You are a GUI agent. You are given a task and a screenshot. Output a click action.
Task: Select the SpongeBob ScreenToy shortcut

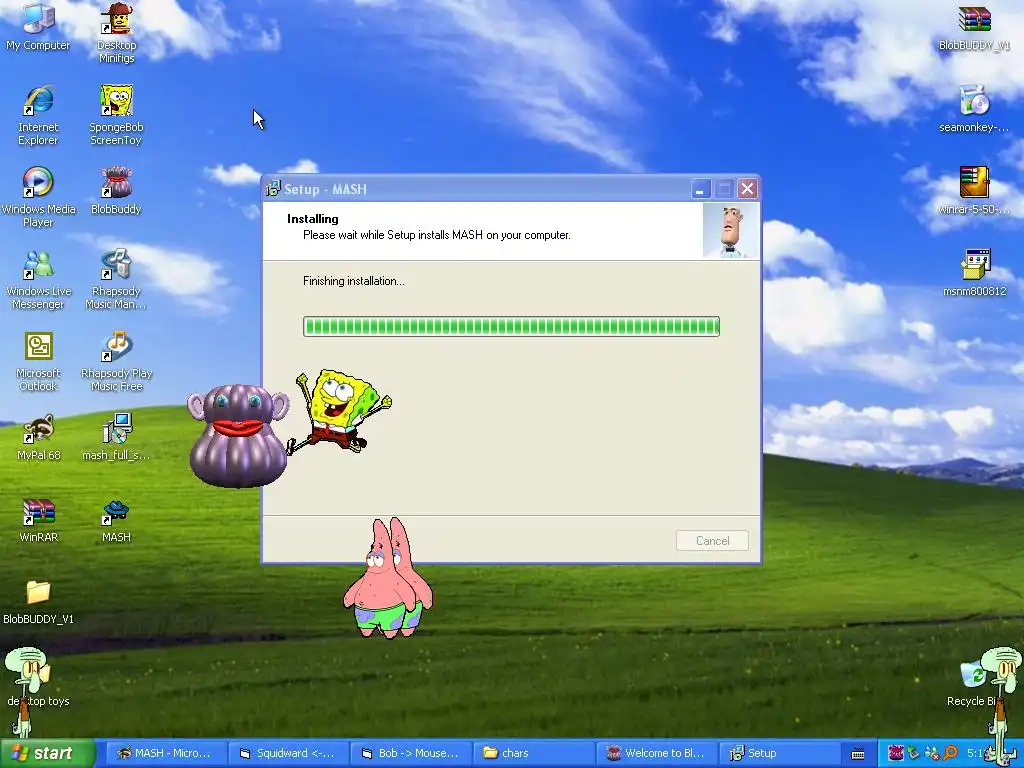tap(116, 115)
